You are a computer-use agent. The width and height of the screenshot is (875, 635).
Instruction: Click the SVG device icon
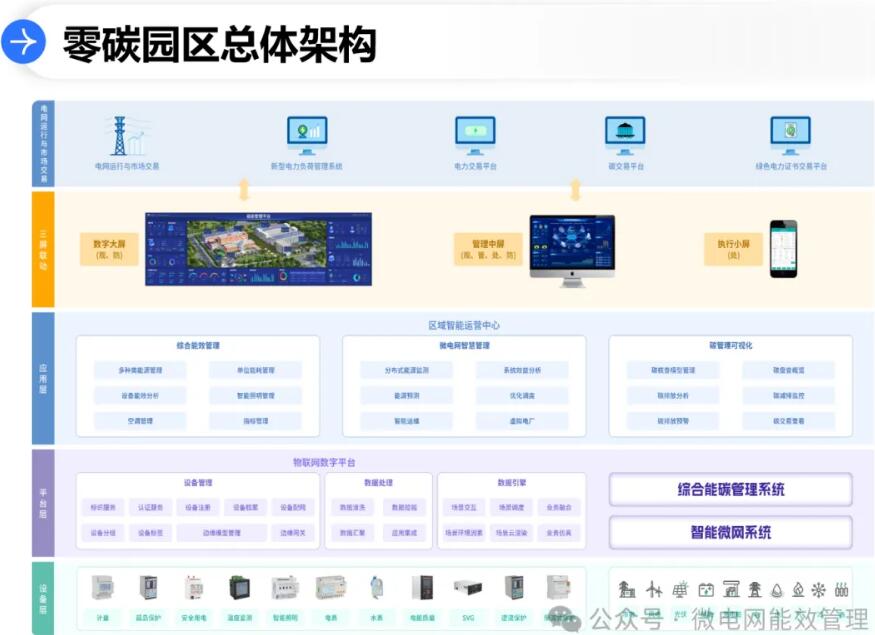click(468, 588)
